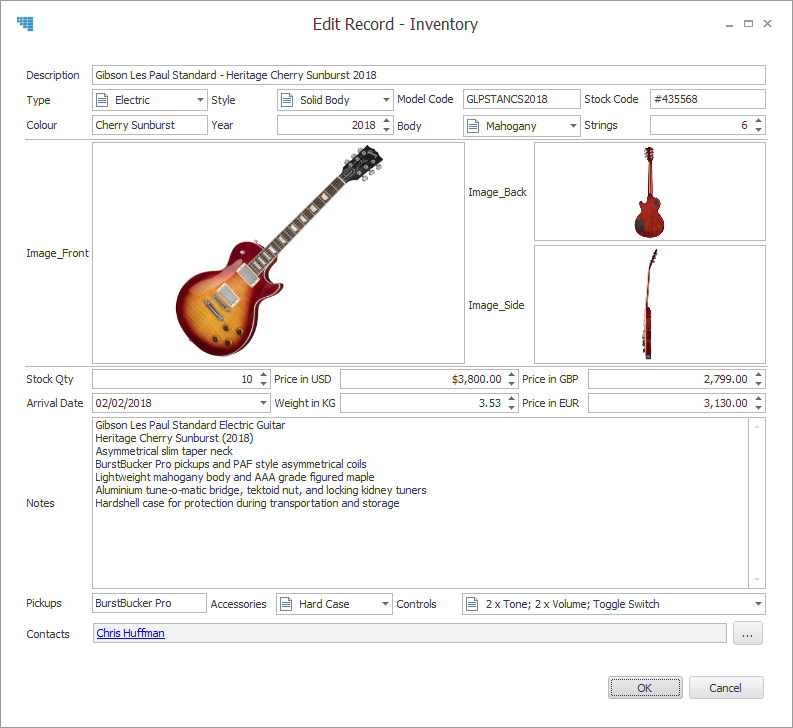Viewport: 793px width, 728px height.
Task: Click into the Description field
Action: coord(428,75)
